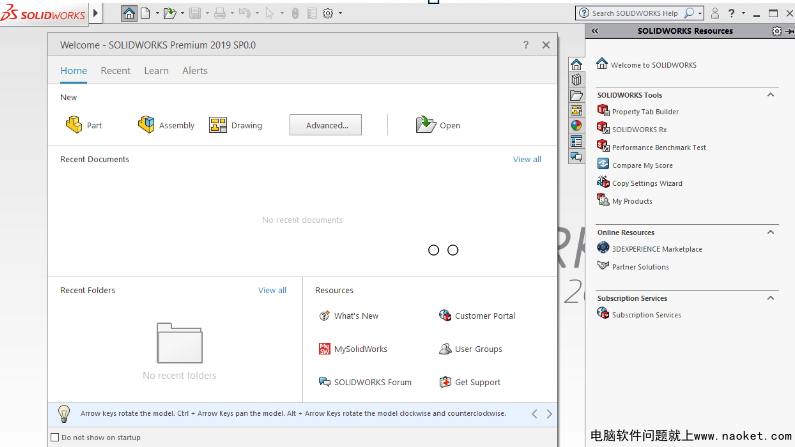The height and width of the screenshot is (447, 795).
Task: Expand the SOLIDWORKS menu flyout arrow
Action: [95, 13]
